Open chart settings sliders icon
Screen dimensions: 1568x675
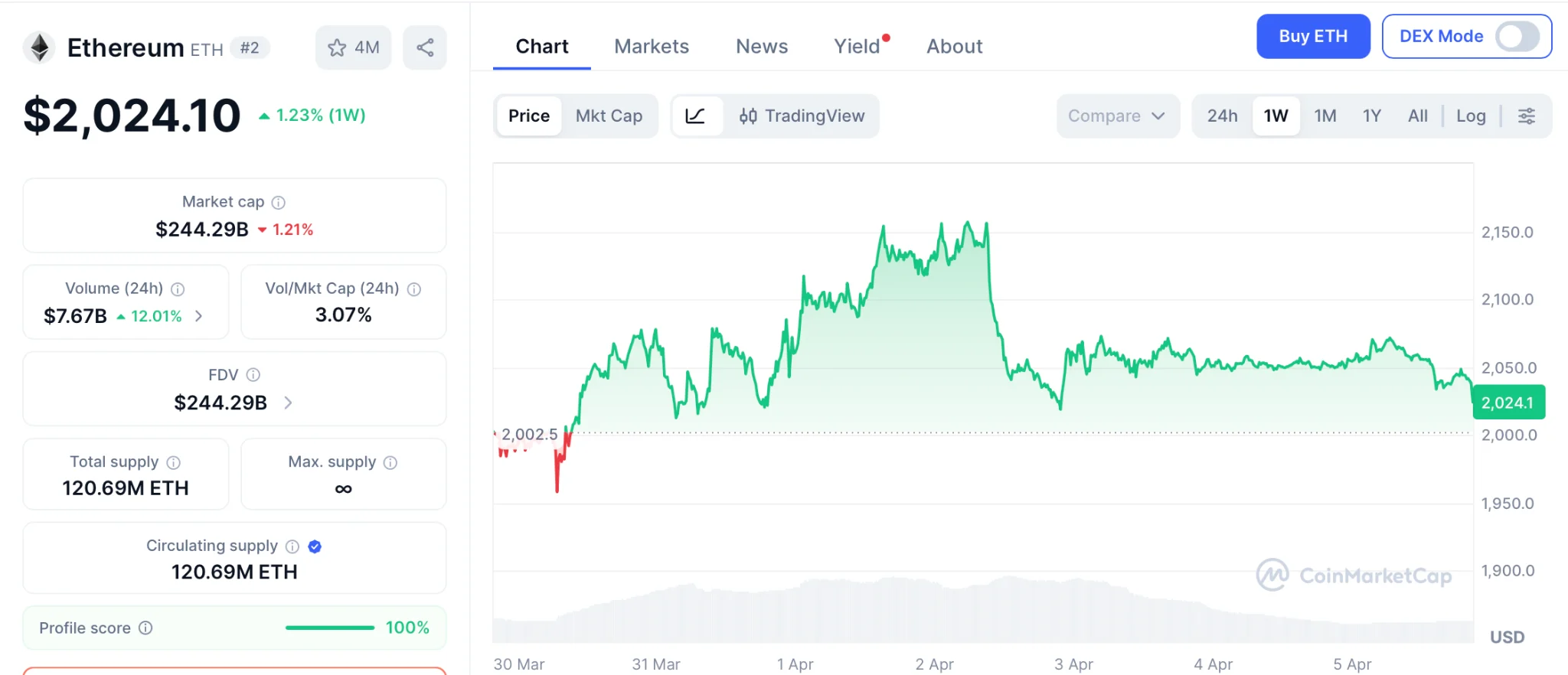tap(1527, 116)
